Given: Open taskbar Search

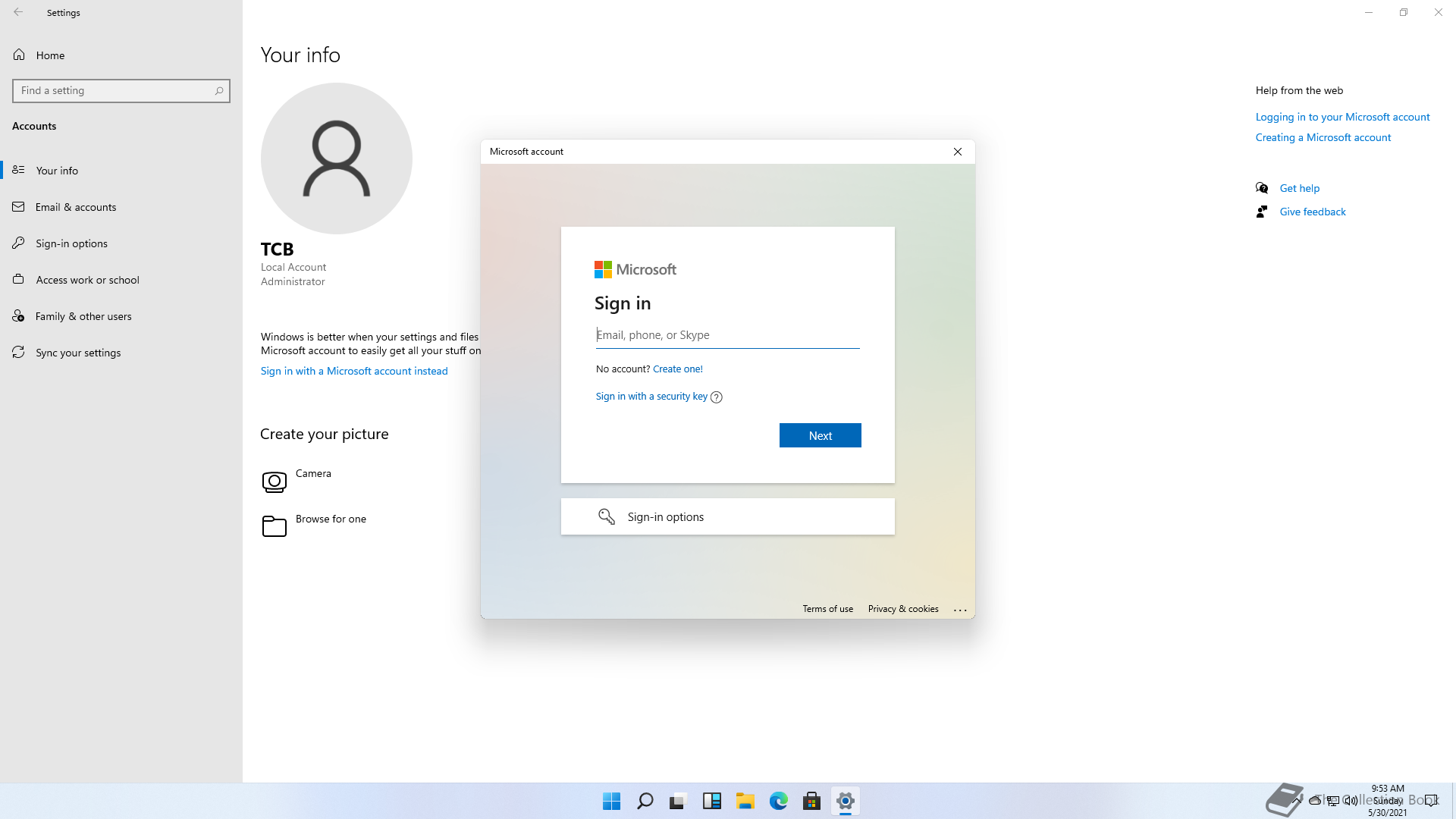Looking at the screenshot, I should click(645, 801).
